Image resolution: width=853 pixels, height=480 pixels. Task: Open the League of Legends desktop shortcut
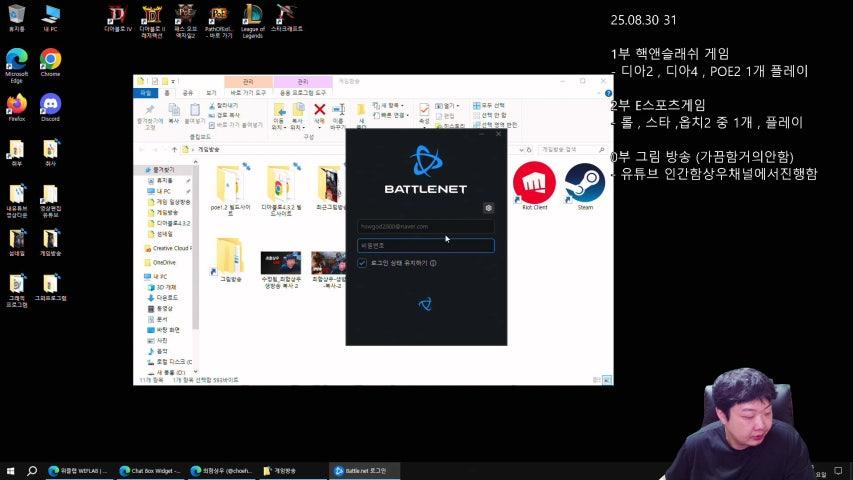[x=252, y=22]
